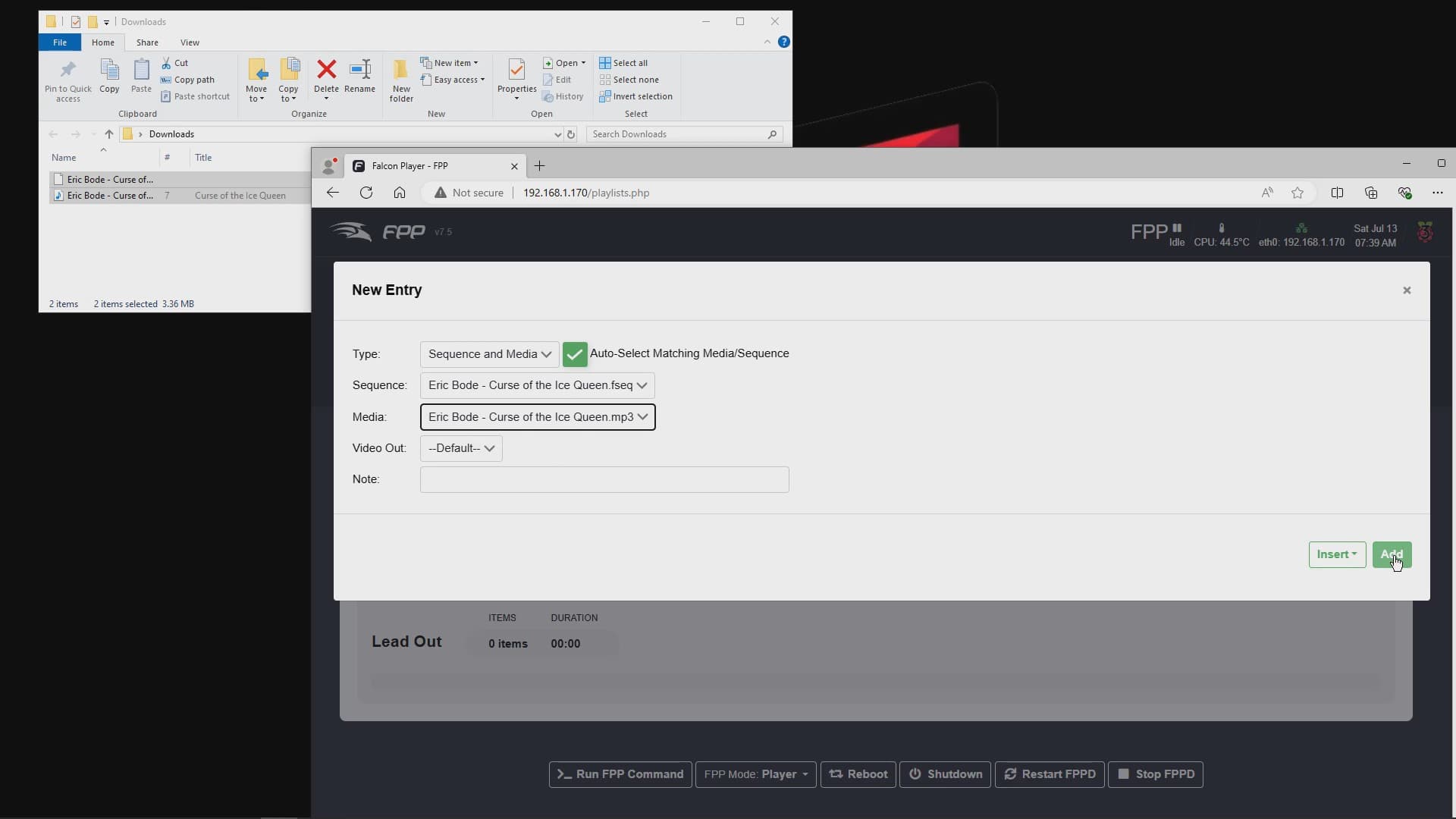The height and width of the screenshot is (819, 1456).
Task: Sort Explorer list by Name column
Action: tap(64, 158)
